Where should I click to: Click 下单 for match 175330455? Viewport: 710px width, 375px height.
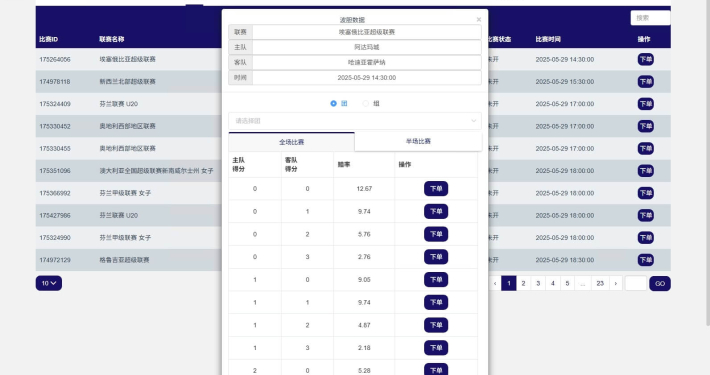pos(645,148)
